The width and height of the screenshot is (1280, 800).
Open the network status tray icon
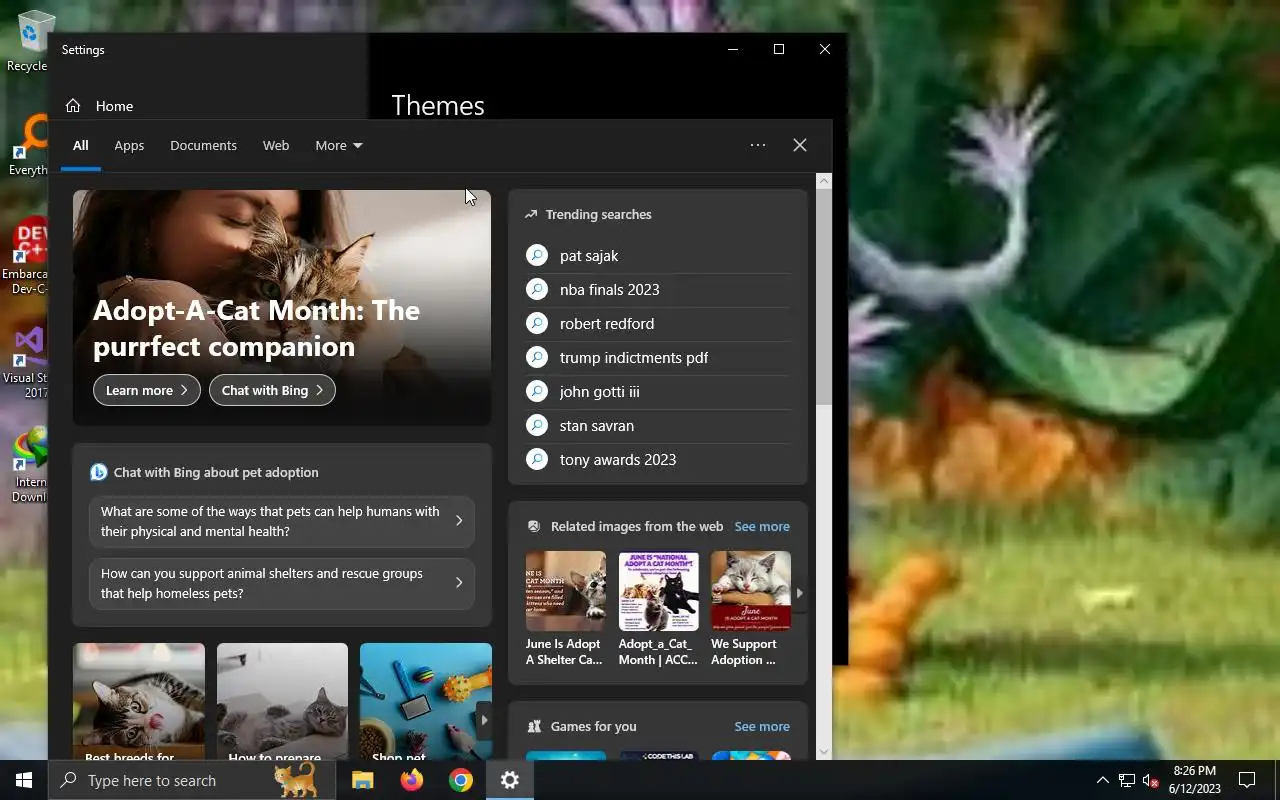pyautogui.click(x=1126, y=780)
